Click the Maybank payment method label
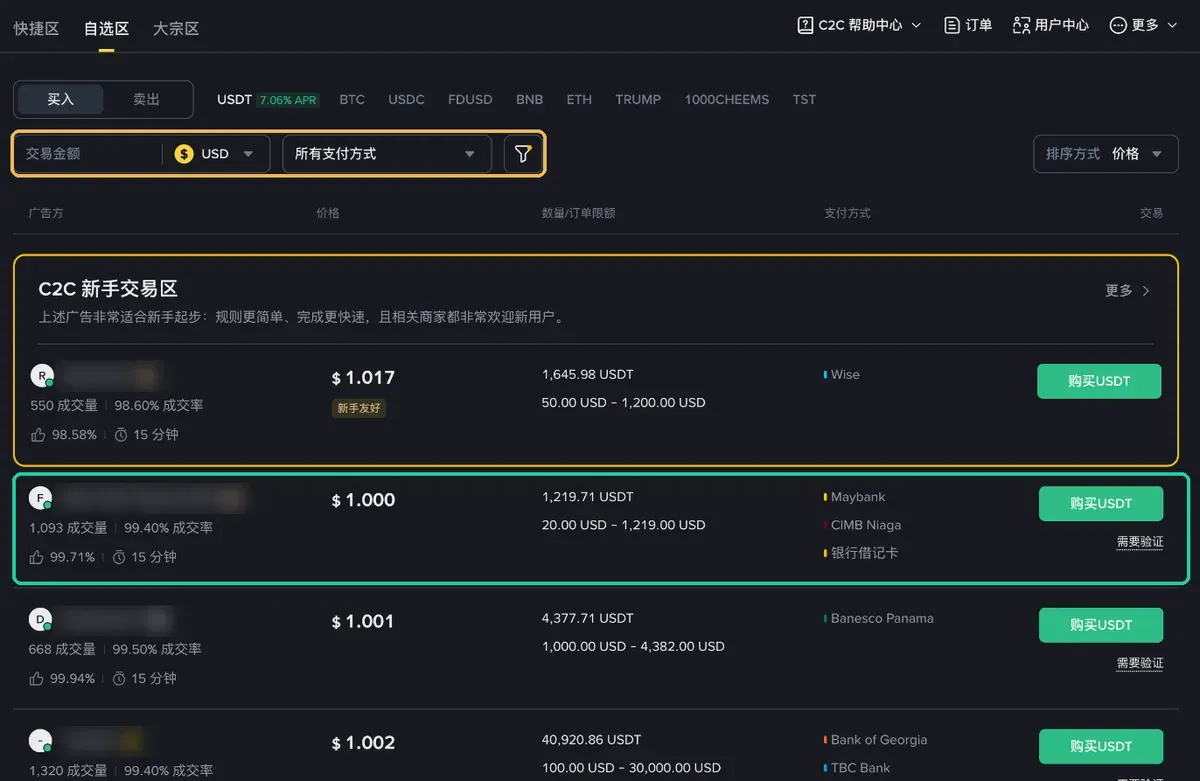The image size is (1200, 781). coord(858,497)
